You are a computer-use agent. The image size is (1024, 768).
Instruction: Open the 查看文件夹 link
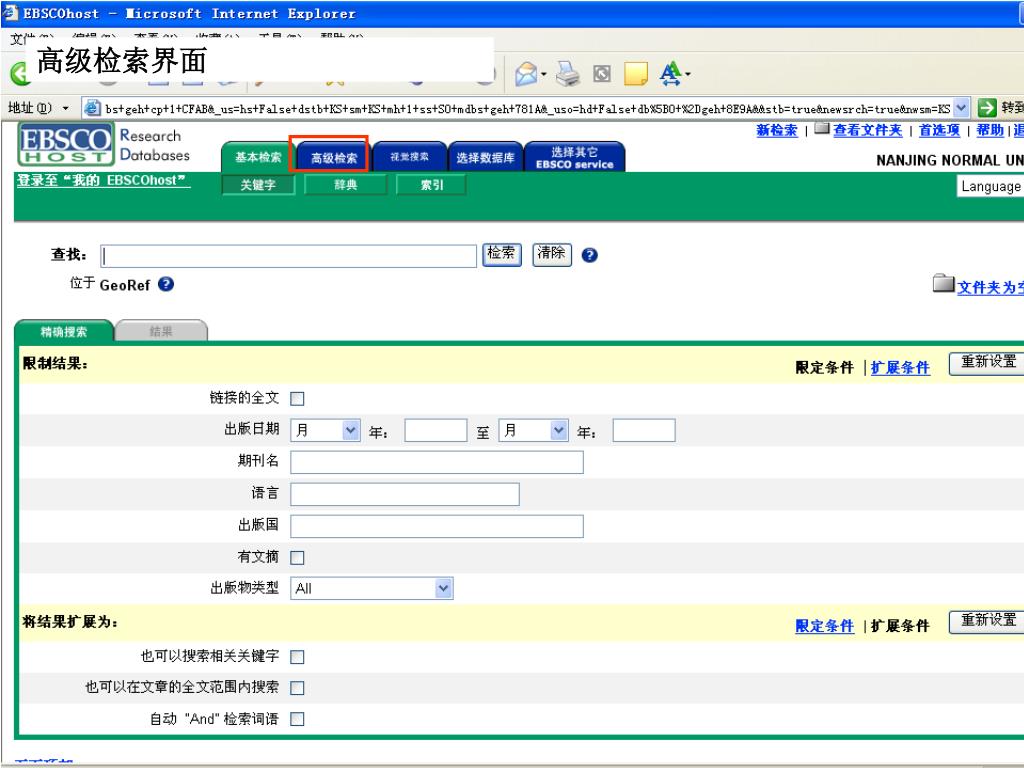point(867,131)
